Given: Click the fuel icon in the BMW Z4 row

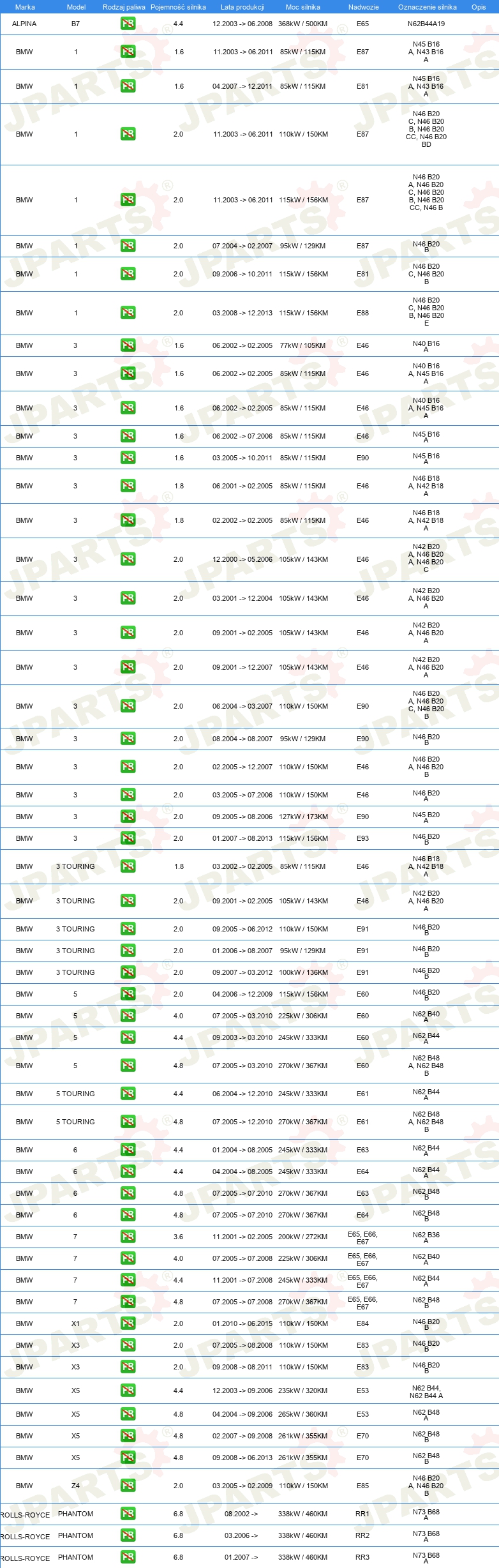Looking at the screenshot, I should pyautogui.click(x=128, y=1486).
